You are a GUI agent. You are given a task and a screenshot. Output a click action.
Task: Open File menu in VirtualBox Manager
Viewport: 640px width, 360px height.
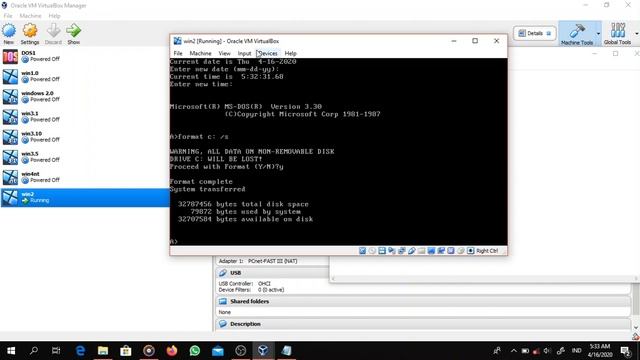pyautogui.click(x=8, y=16)
